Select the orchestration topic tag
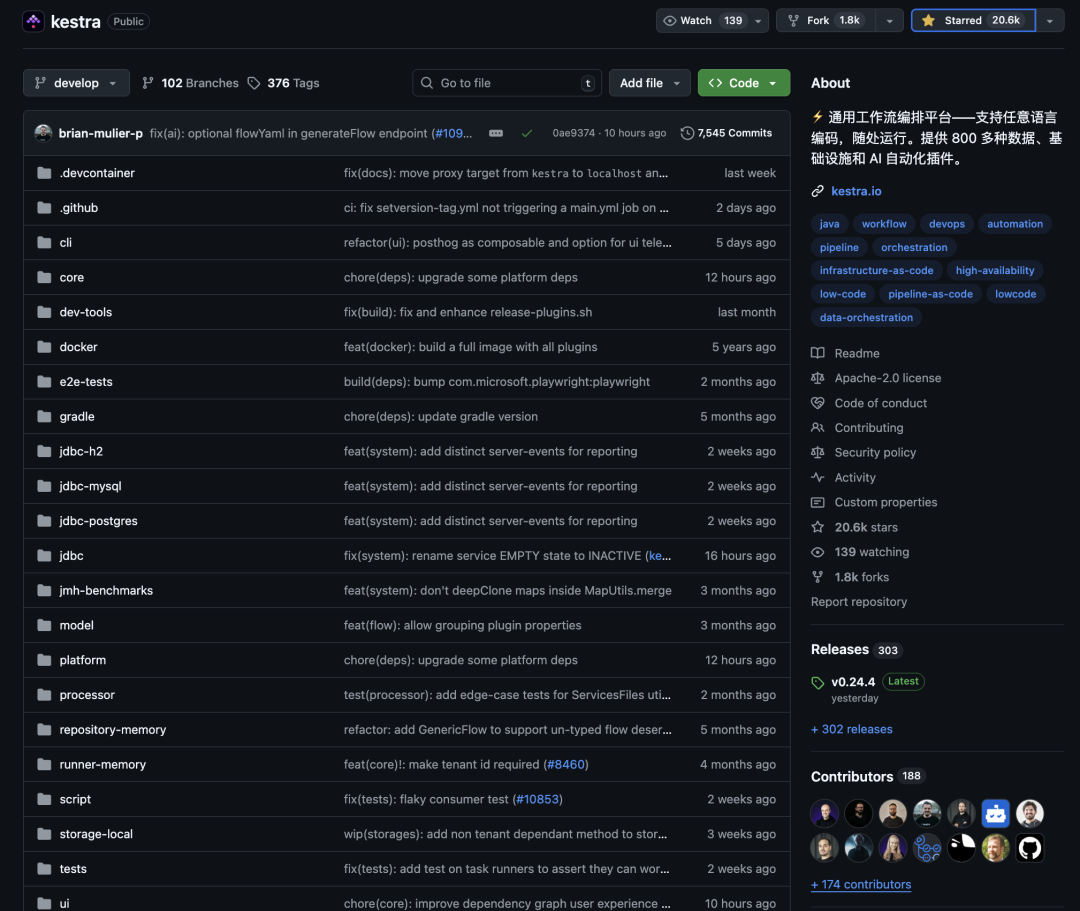1080x911 pixels. (x=914, y=247)
